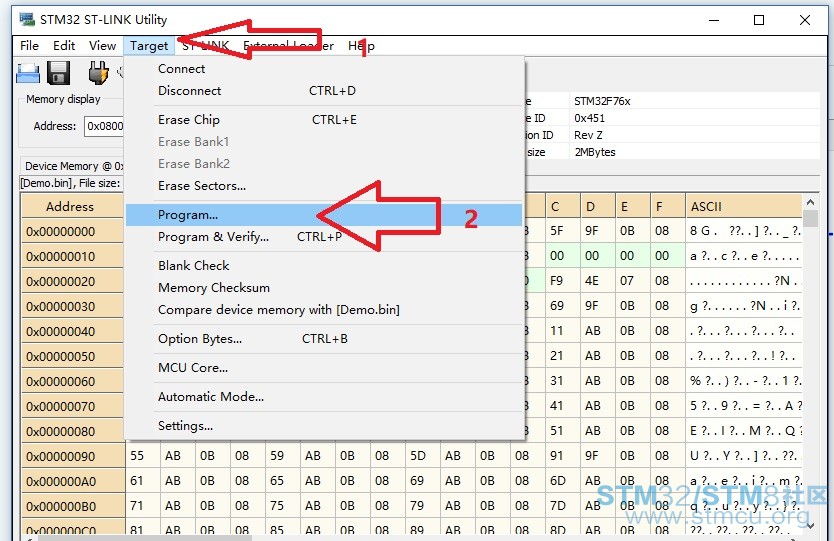
Task: Click the scrollbar up arrow in memory table
Action: coord(810,202)
